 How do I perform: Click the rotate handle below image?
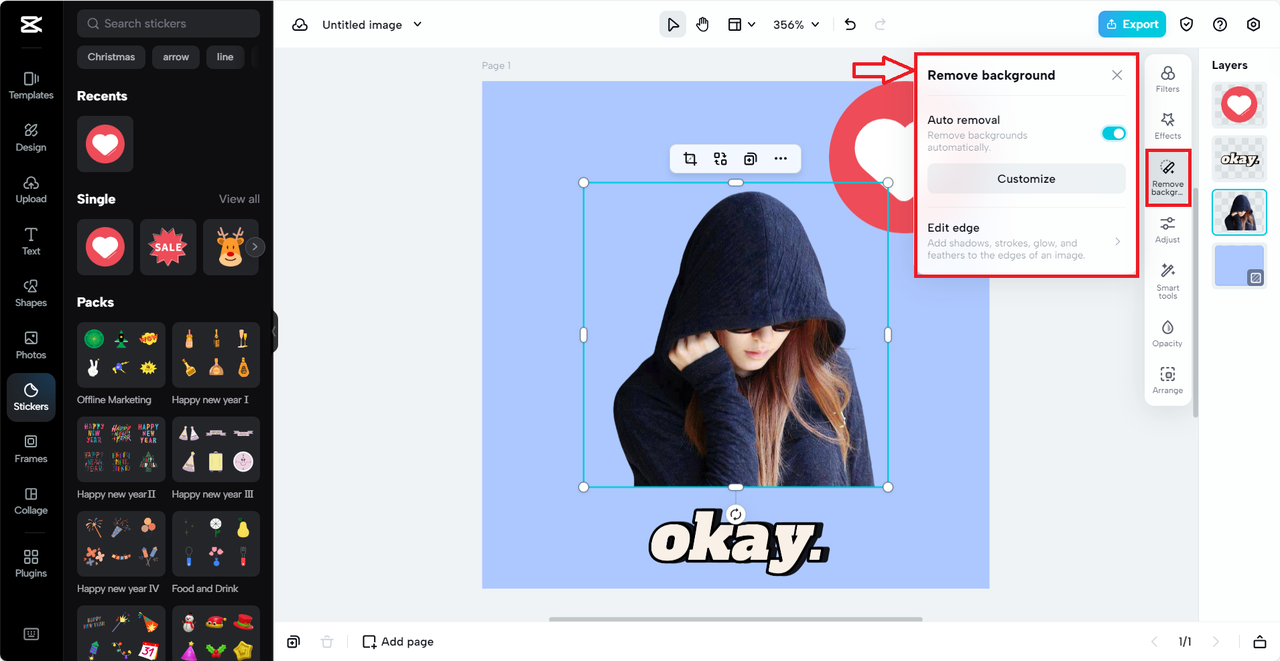coord(736,514)
